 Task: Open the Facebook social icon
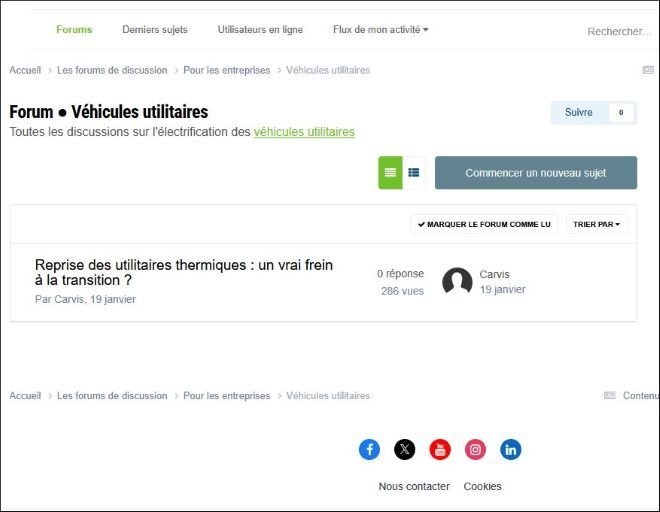click(369, 450)
